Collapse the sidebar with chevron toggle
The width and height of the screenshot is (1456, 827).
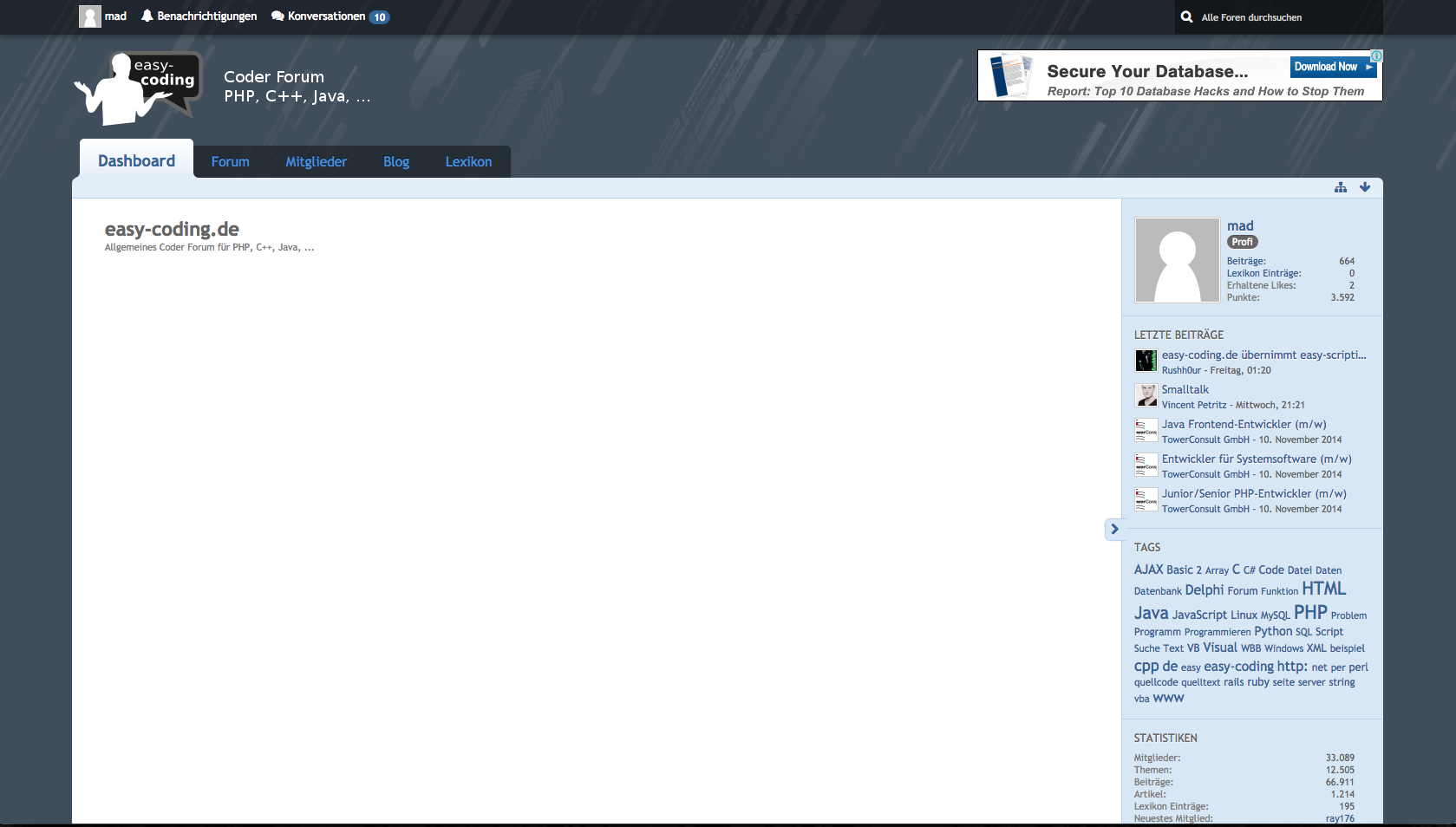1114,529
